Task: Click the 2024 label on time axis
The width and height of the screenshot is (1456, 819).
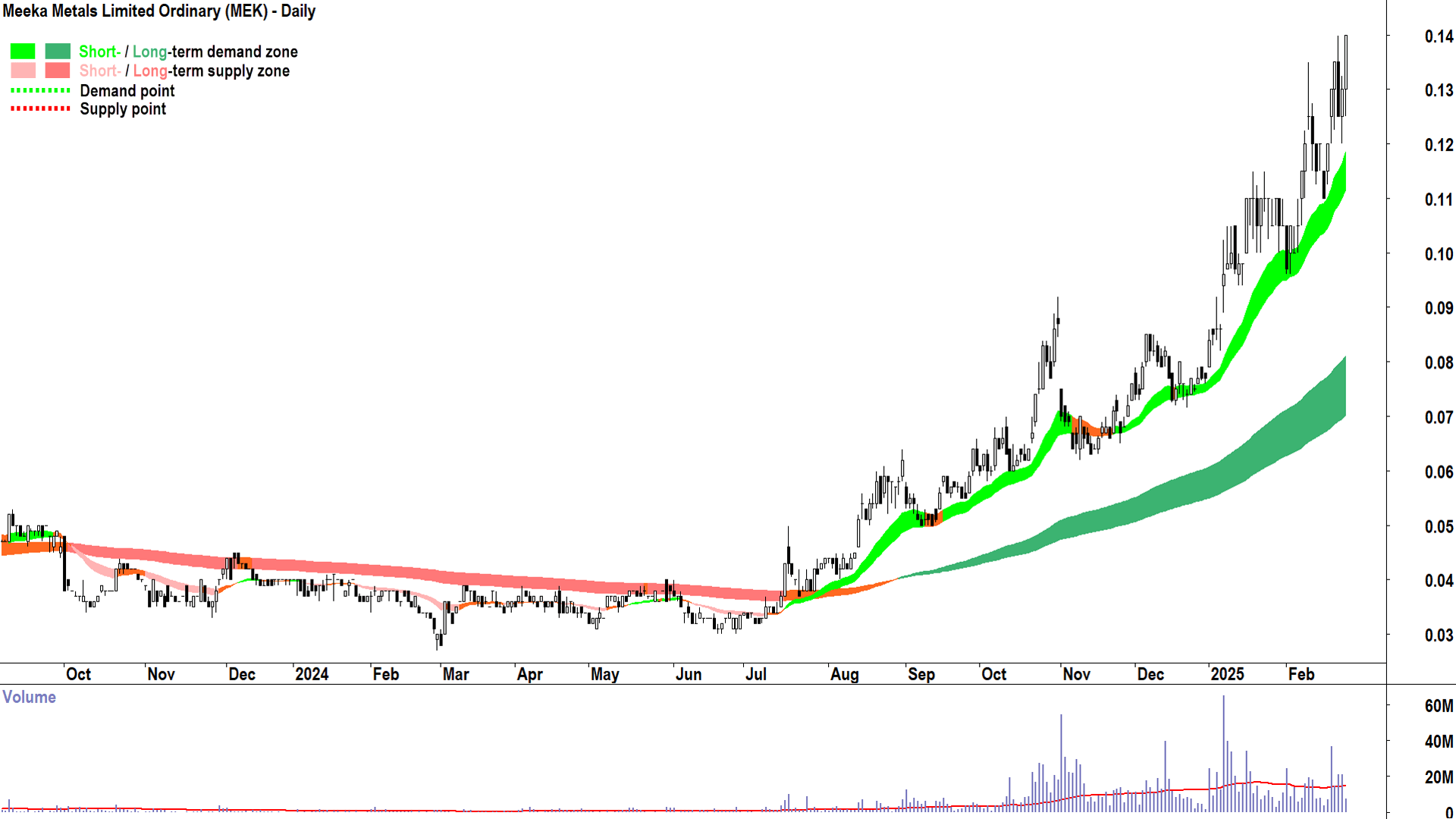Action: tap(311, 674)
